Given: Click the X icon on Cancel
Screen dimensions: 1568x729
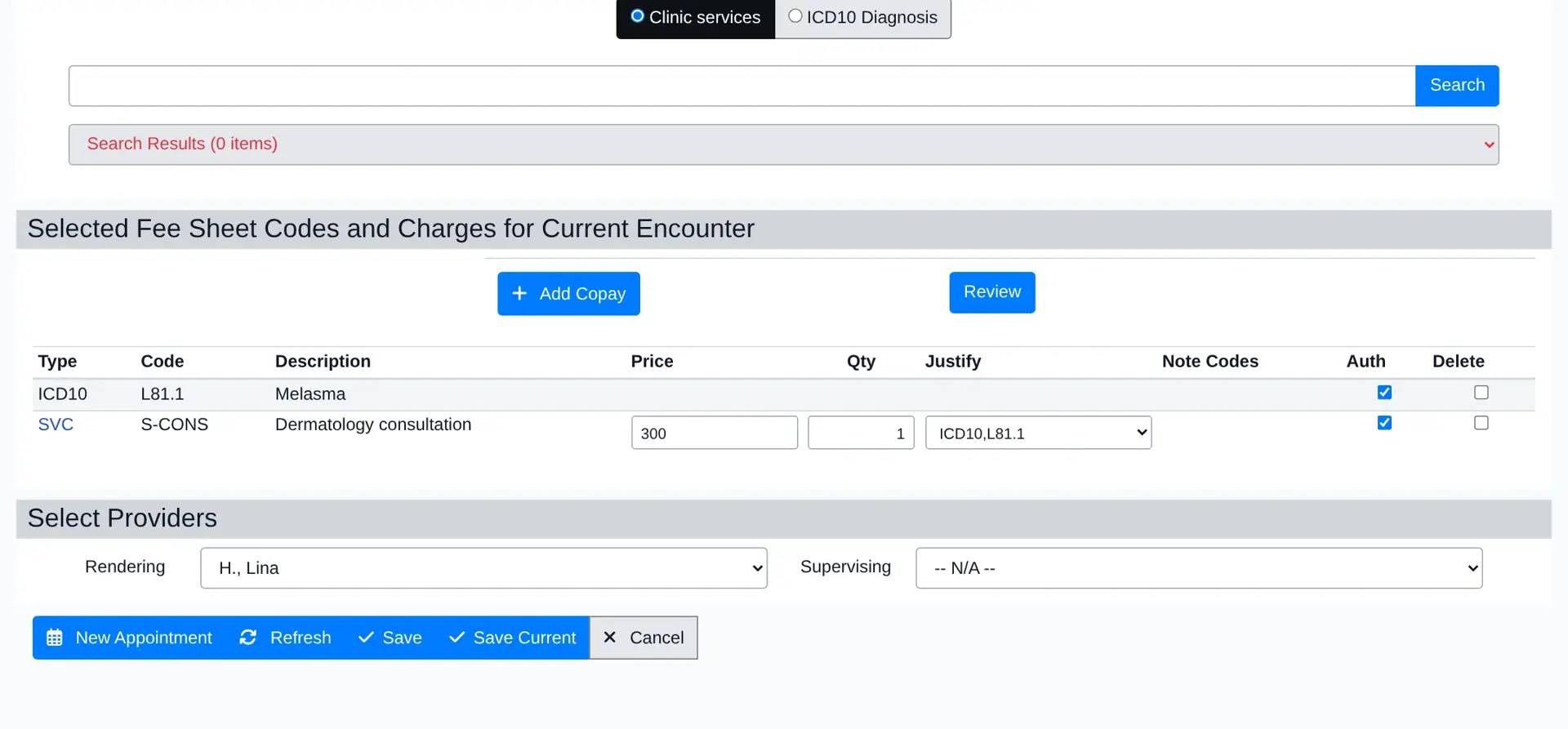Looking at the screenshot, I should [609, 638].
